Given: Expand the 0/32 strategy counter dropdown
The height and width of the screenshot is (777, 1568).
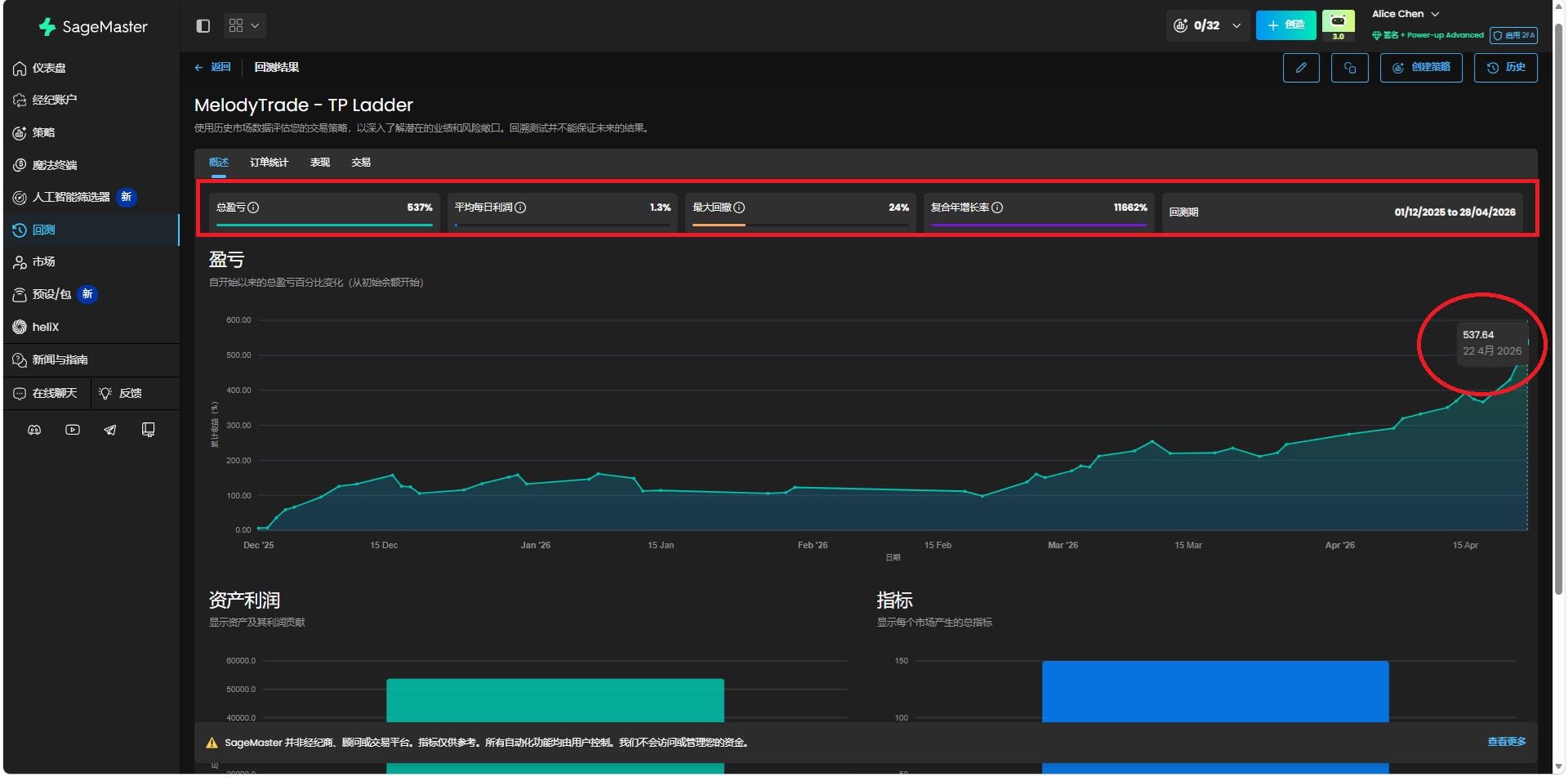Looking at the screenshot, I should click(1208, 25).
